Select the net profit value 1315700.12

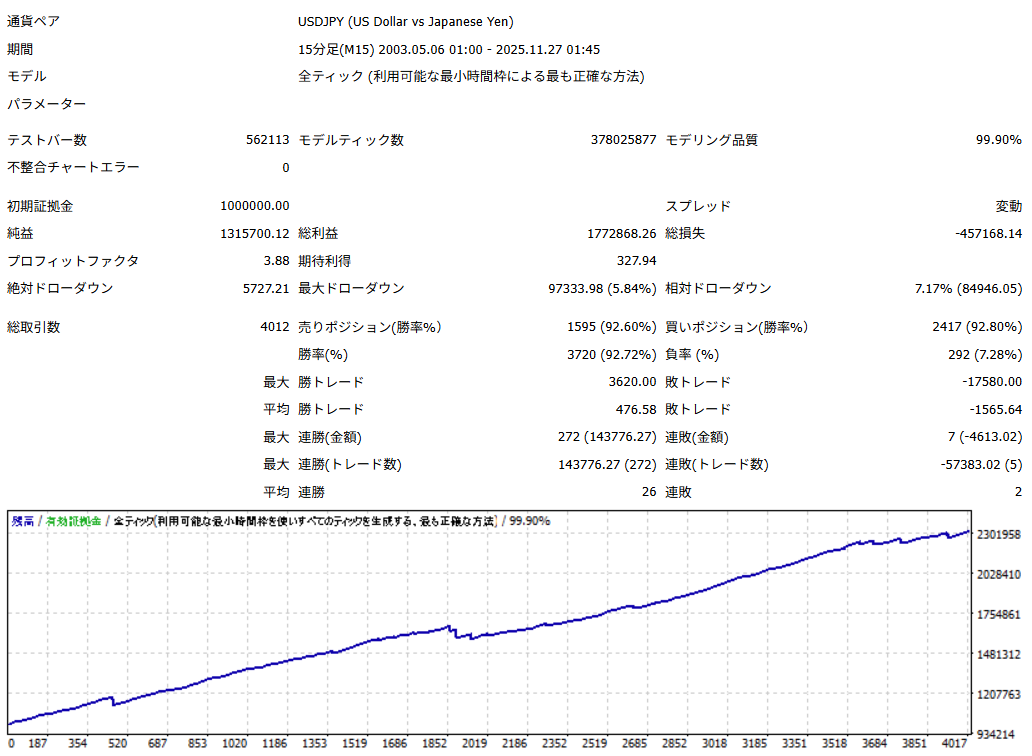[254, 233]
